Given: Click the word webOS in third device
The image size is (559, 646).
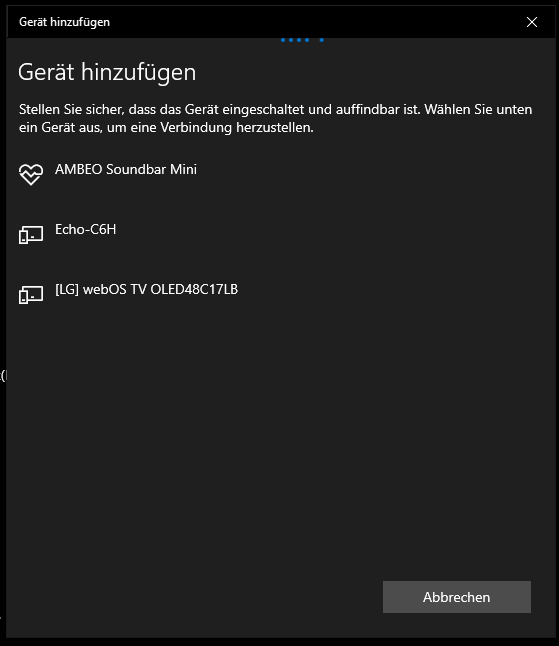Looking at the screenshot, I should 105,289.
